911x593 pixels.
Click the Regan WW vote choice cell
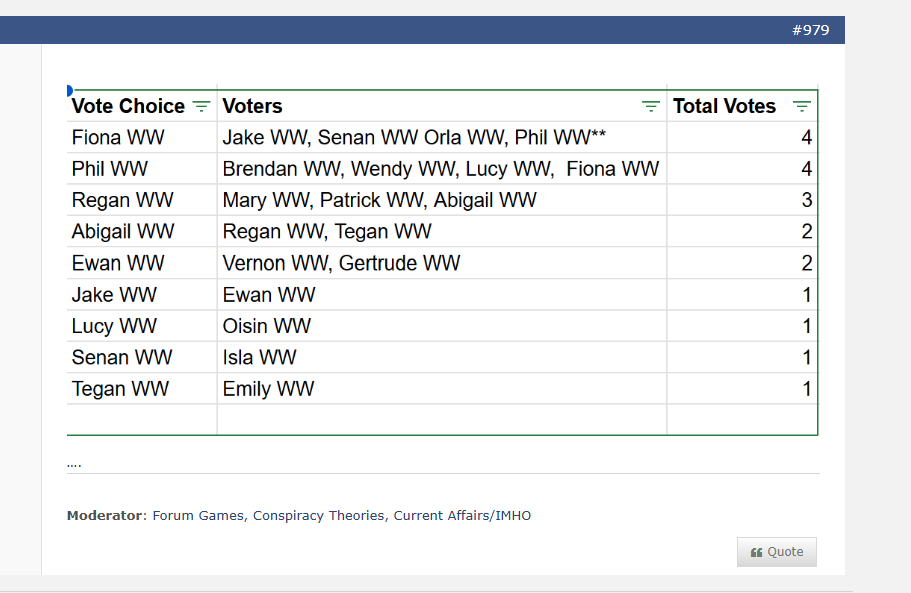pos(122,200)
